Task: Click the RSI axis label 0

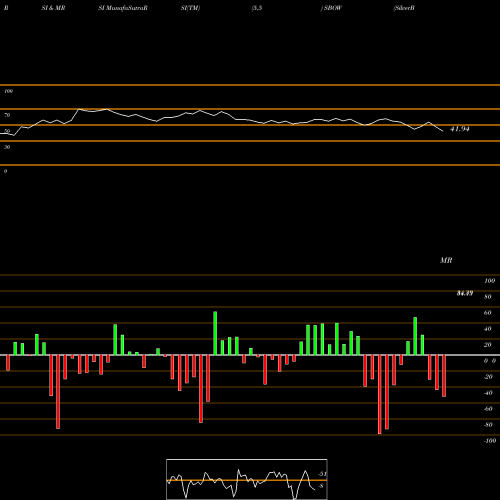Action: tap(5, 171)
